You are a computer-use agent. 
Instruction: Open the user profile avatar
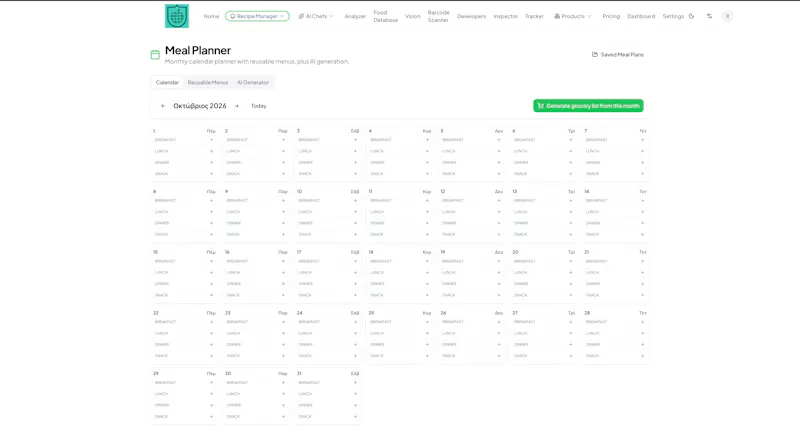728,16
